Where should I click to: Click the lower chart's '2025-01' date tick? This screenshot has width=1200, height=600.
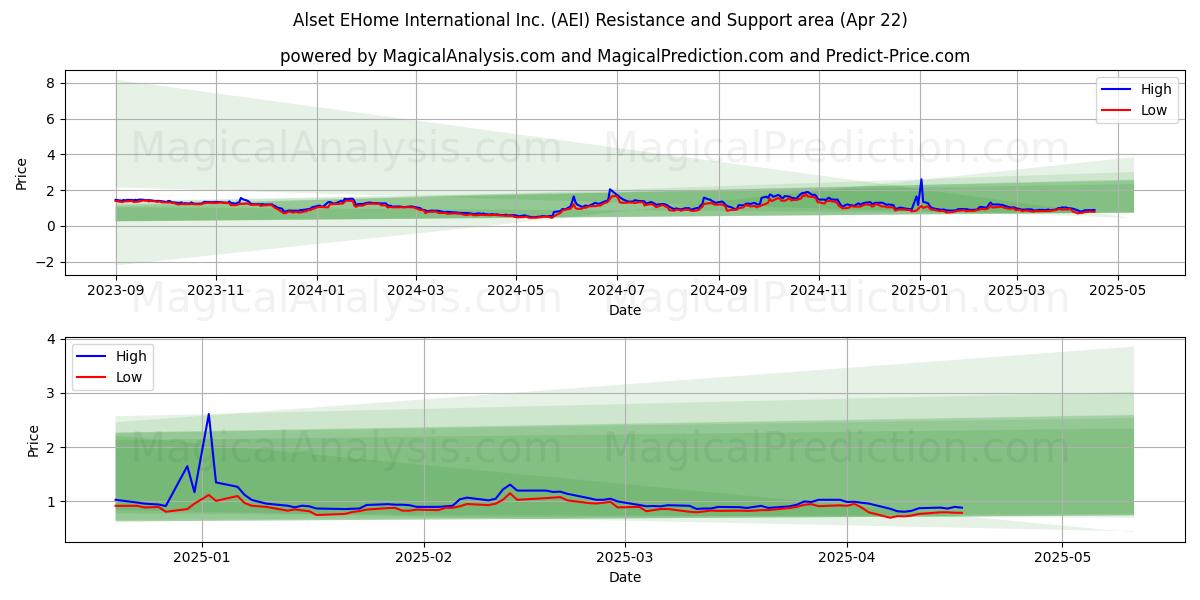[202, 557]
